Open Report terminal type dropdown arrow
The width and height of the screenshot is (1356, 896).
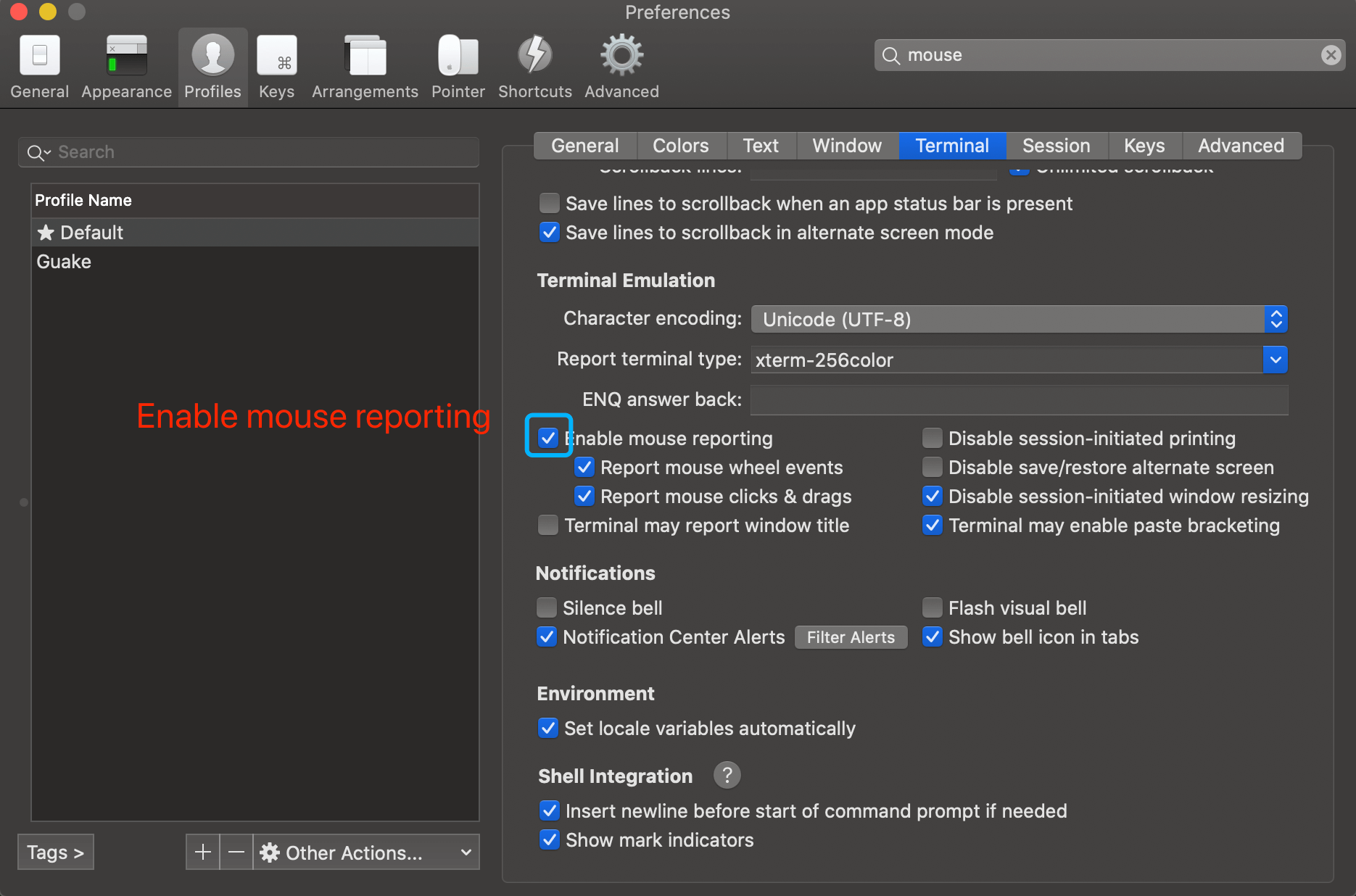point(1276,360)
